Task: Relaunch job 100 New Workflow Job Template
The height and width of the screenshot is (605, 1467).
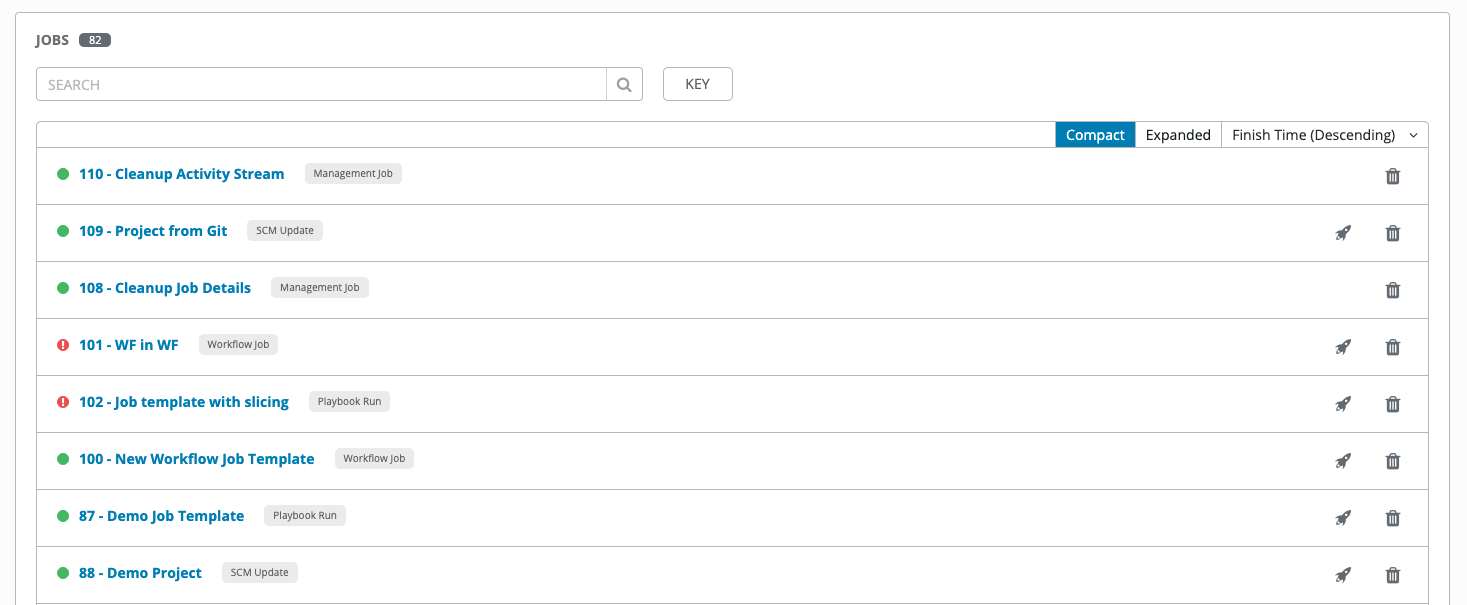Action: (1343, 461)
